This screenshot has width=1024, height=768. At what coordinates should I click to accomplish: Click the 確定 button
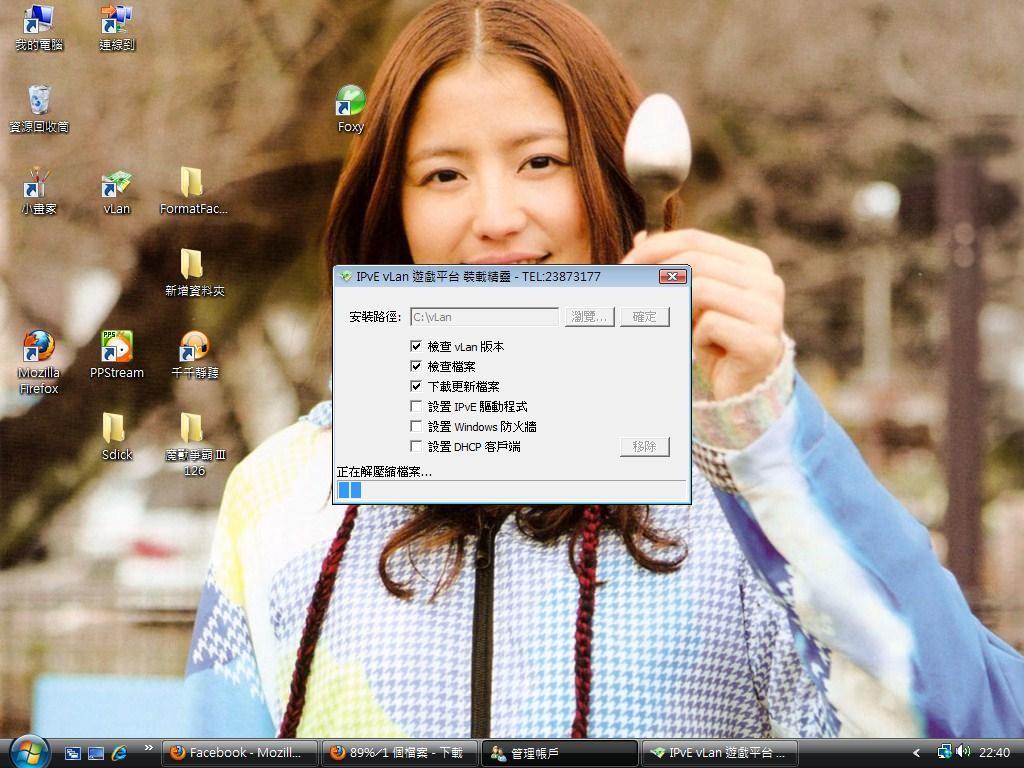pyautogui.click(x=644, y=317)
